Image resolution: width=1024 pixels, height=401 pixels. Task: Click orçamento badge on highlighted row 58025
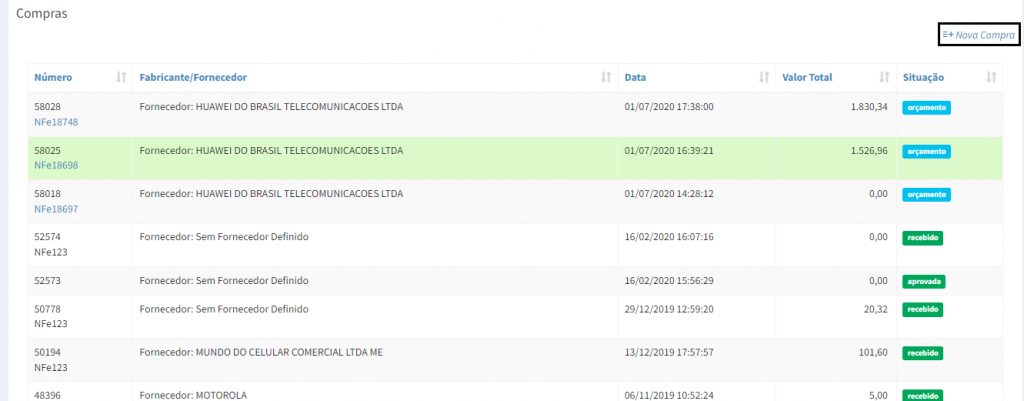[925, 151]
